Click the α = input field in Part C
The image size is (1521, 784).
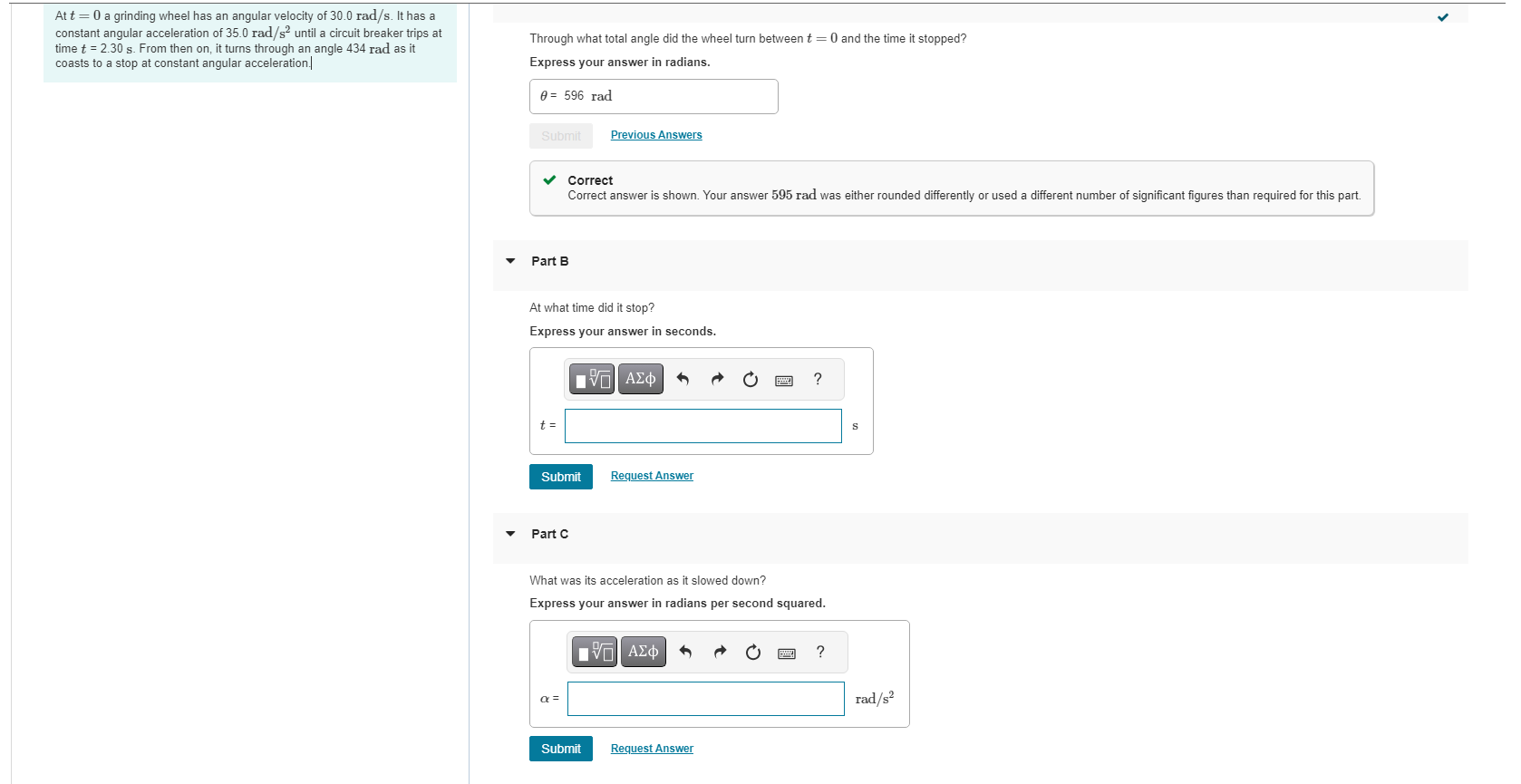click(x=705, y=699)
